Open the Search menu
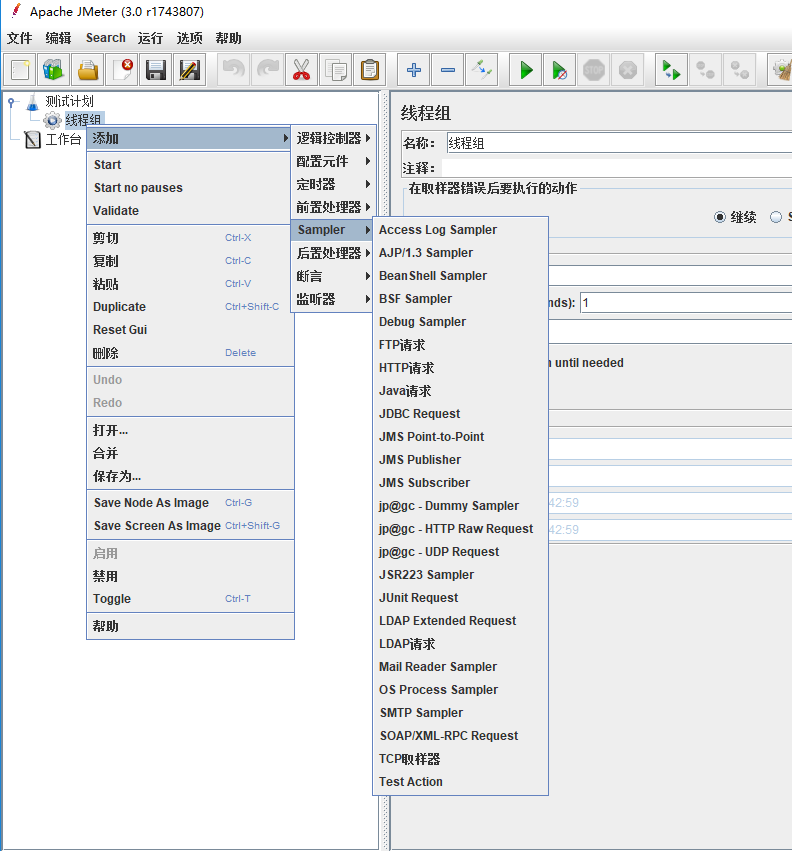The image size is (792, 851). pyautogui.click(x=105, y=38)
